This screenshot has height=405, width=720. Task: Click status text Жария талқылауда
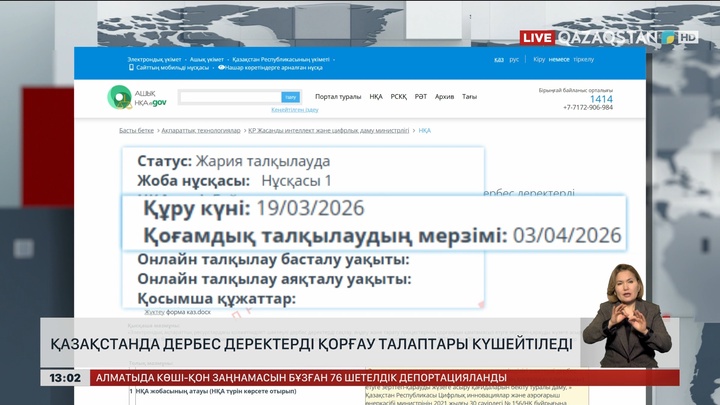pos(263,161)
